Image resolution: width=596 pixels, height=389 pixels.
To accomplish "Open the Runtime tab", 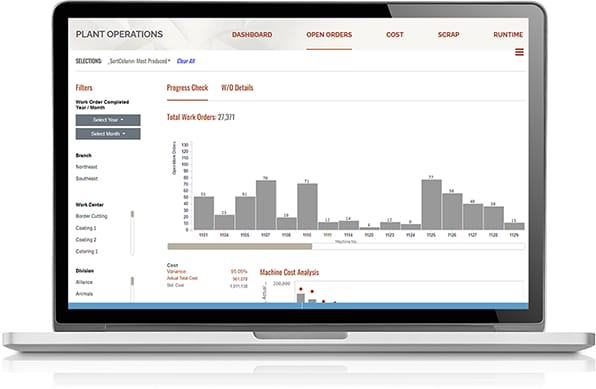I will tap(508, 35).
